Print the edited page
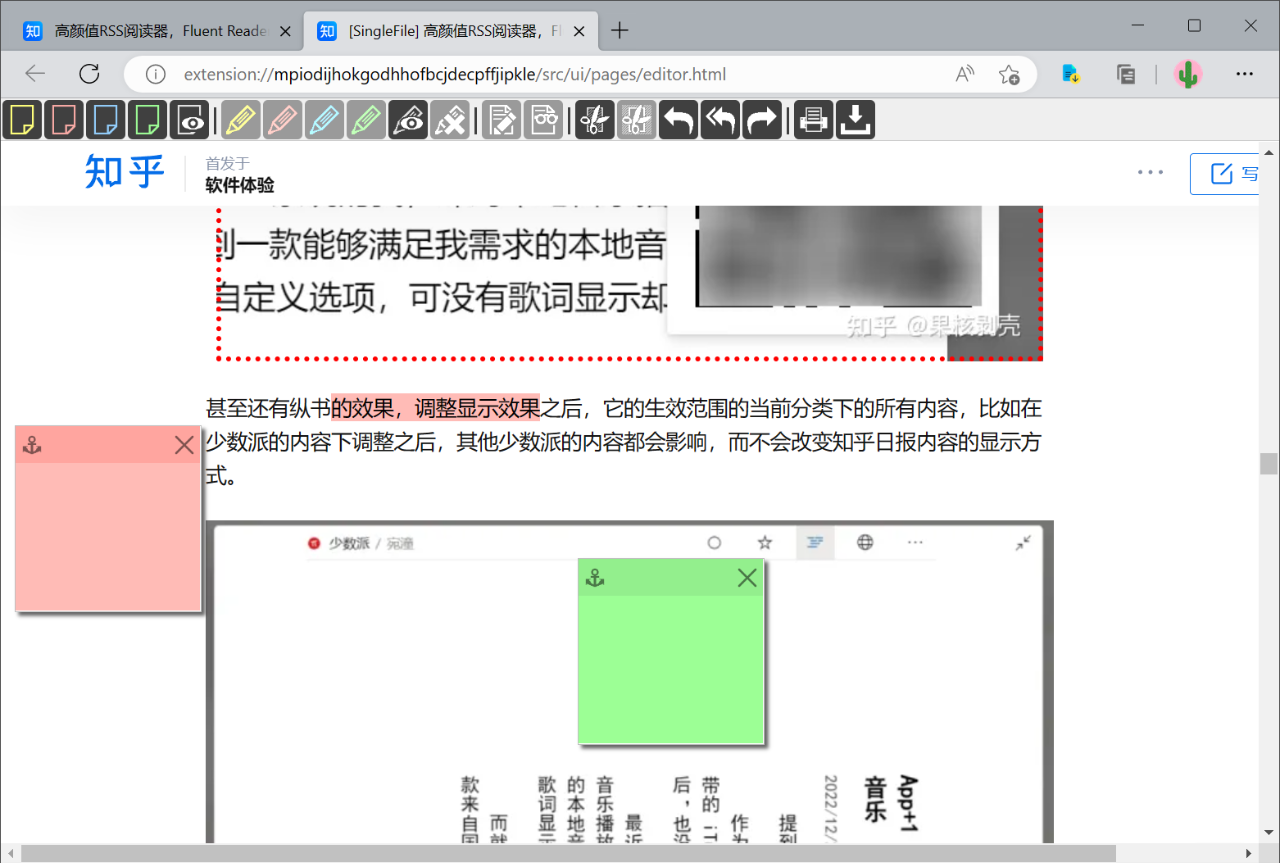 click(814, 120)
